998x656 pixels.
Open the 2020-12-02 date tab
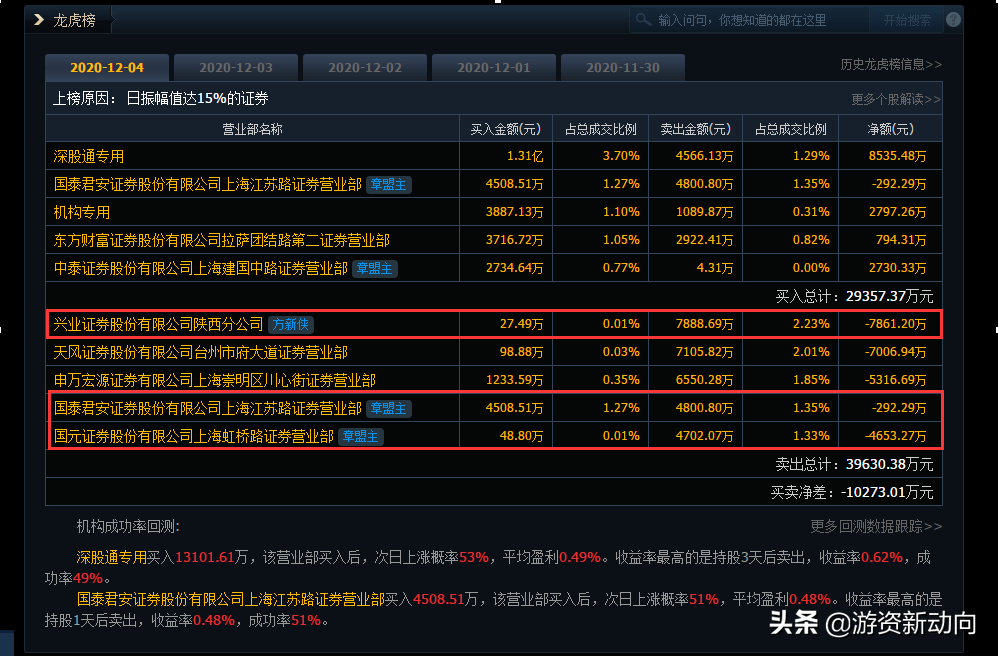click(x=365, y=67)
